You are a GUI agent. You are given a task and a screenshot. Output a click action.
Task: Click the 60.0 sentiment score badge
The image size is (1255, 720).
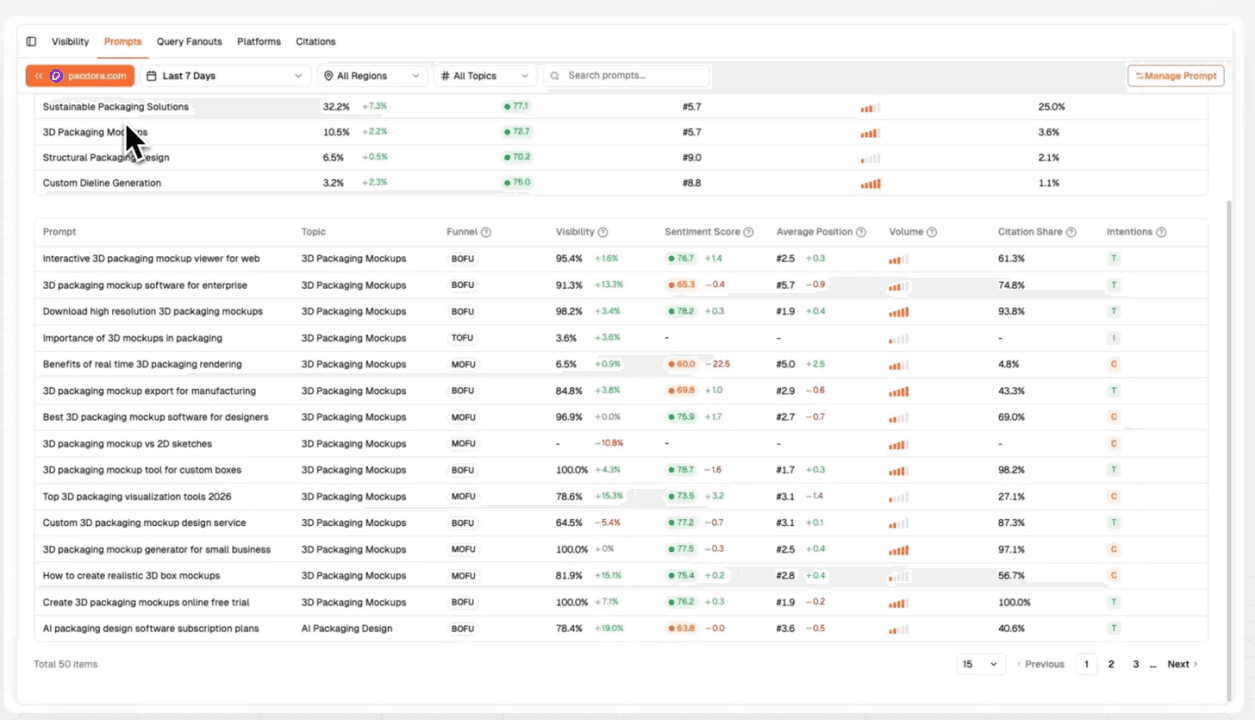coord(682,364)
